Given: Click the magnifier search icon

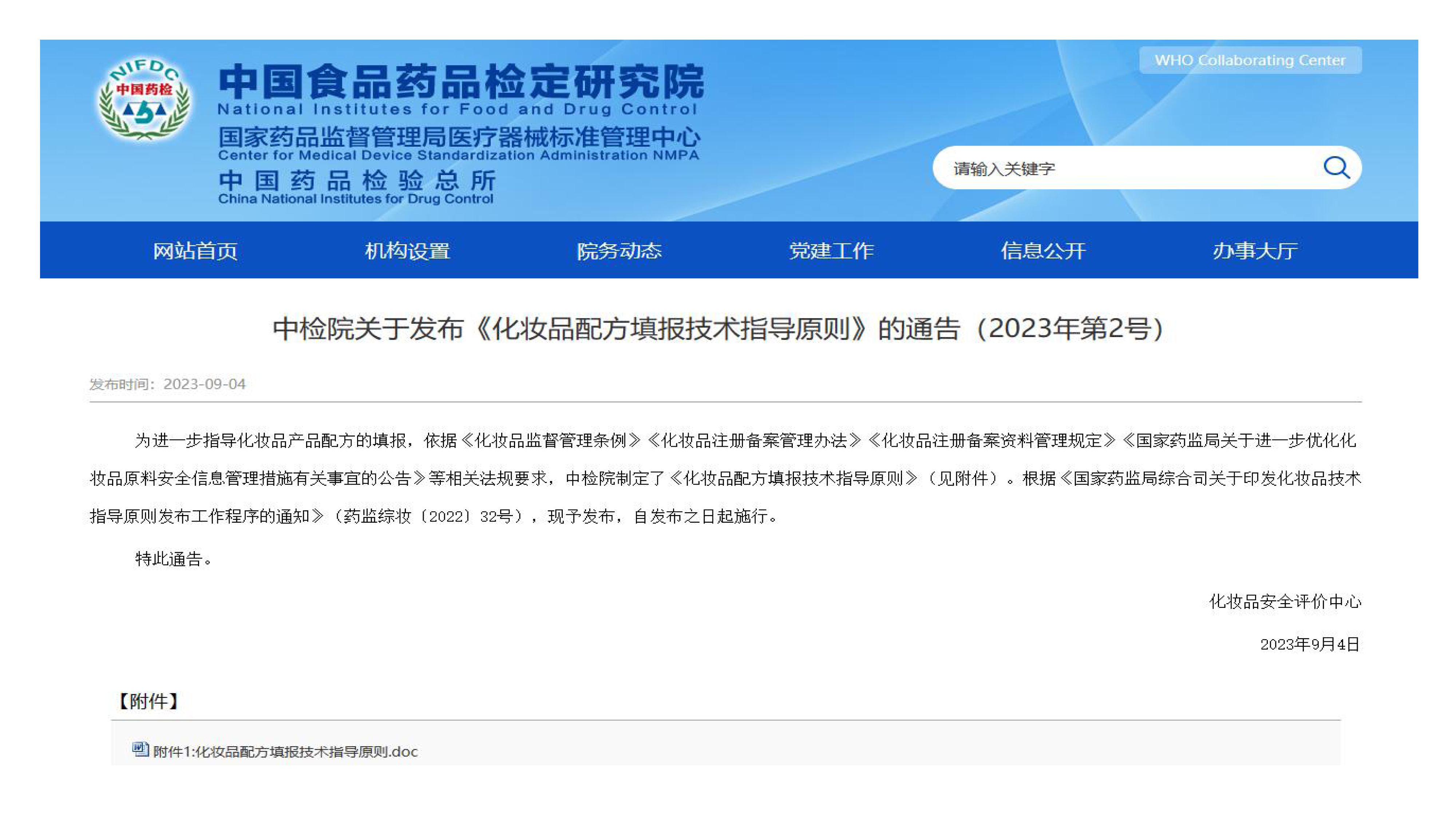Looking at the screenshot, I should [1336, 167].
